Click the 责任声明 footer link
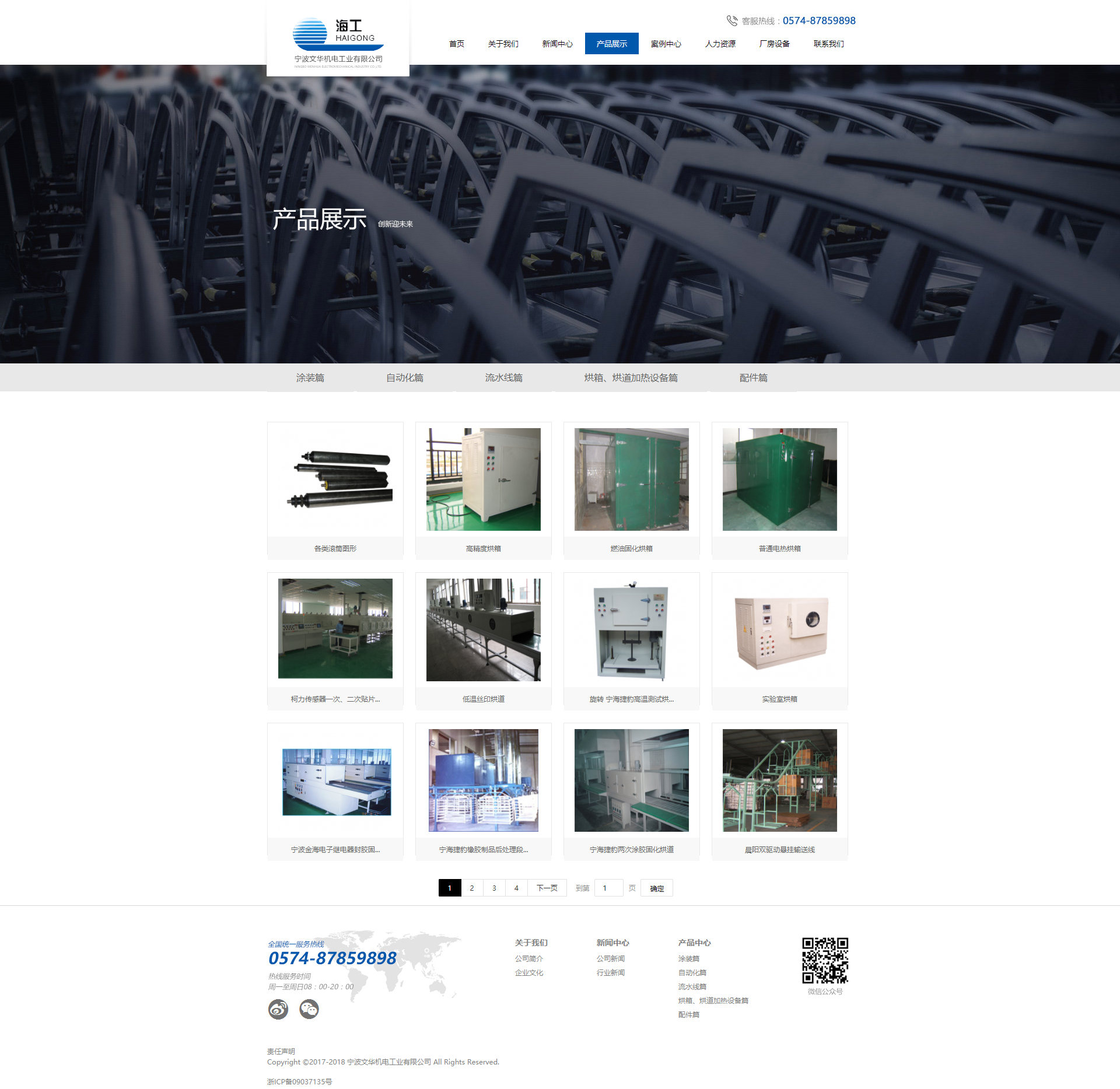 click(281, 1052)
